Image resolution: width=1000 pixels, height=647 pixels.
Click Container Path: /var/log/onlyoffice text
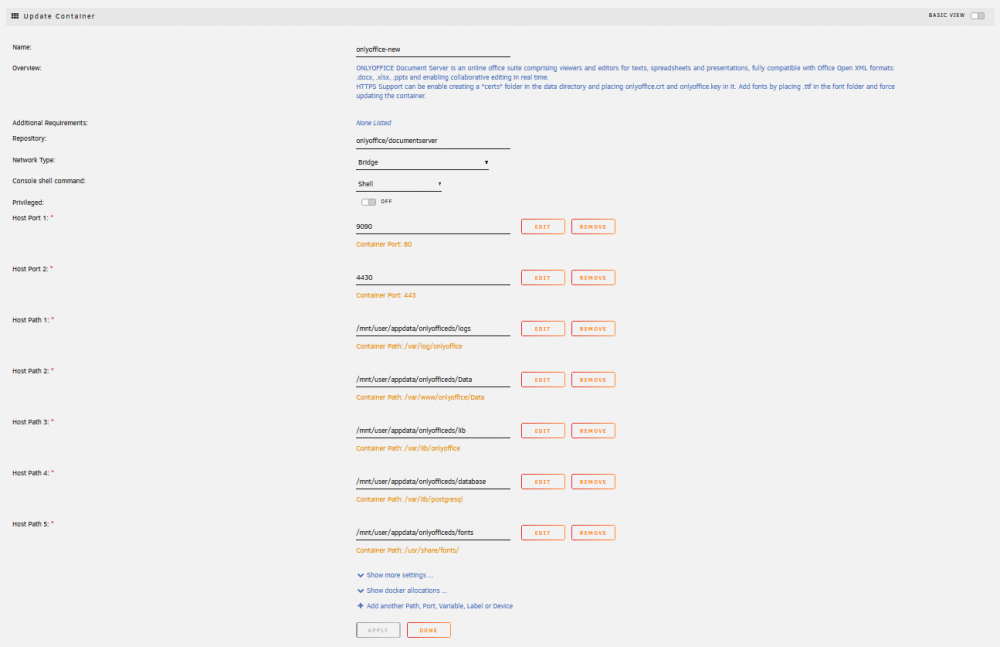[409, 346]
